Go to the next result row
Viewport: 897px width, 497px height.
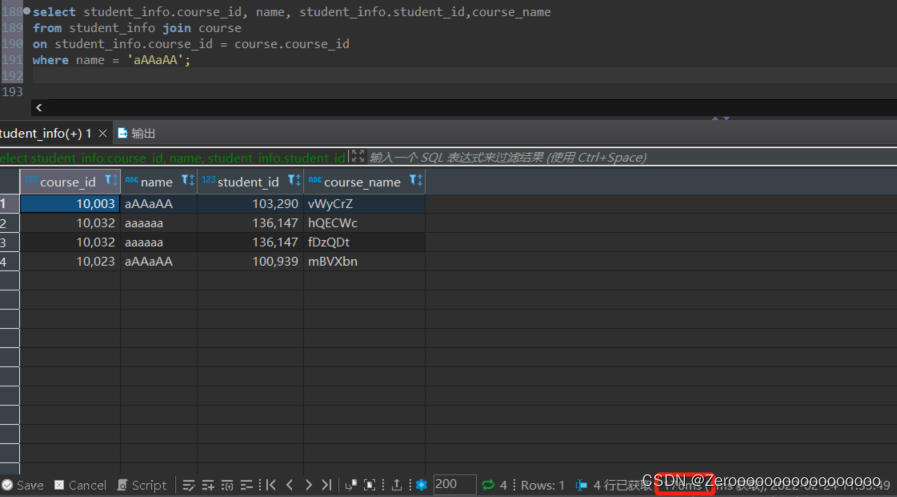click(x=308, y=485)
